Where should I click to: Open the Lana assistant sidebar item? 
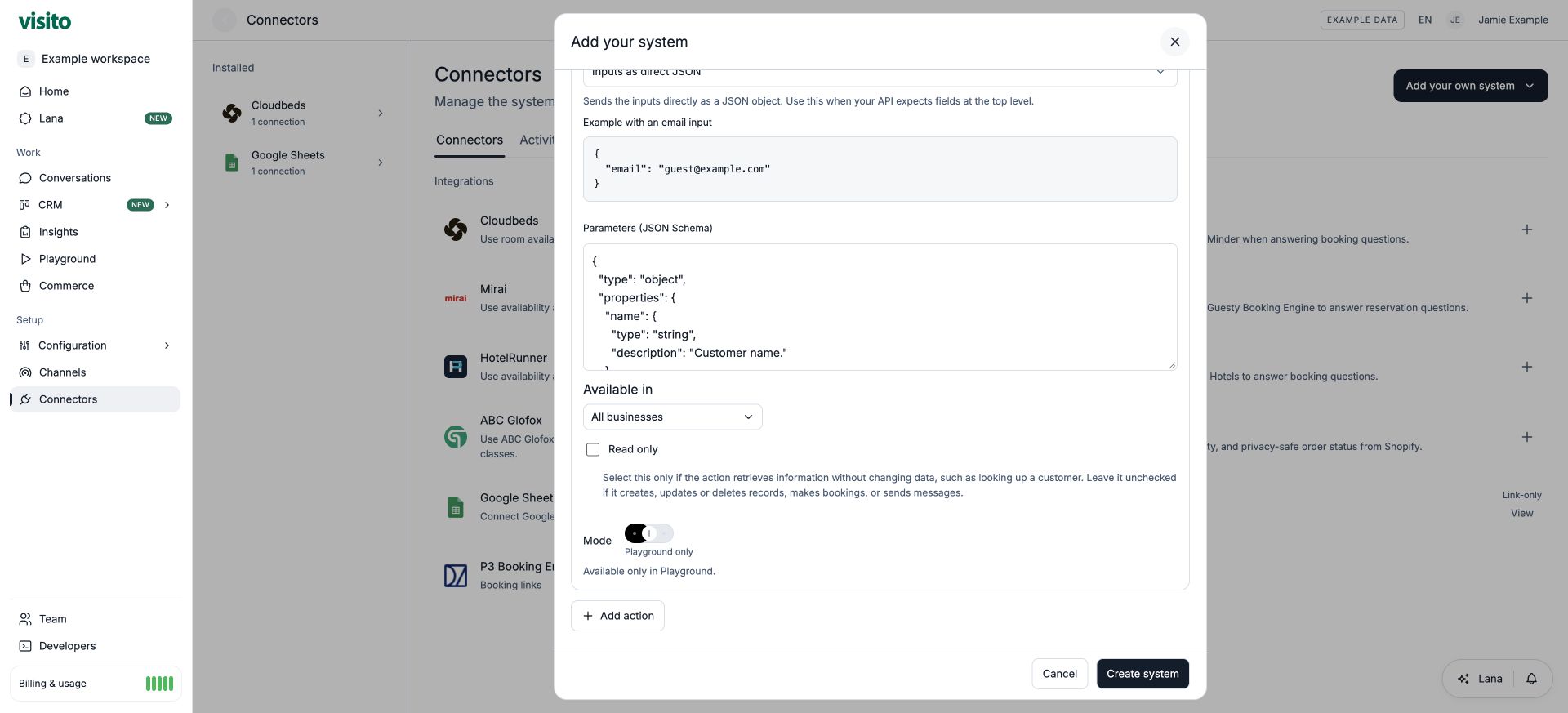click(95, 118)
